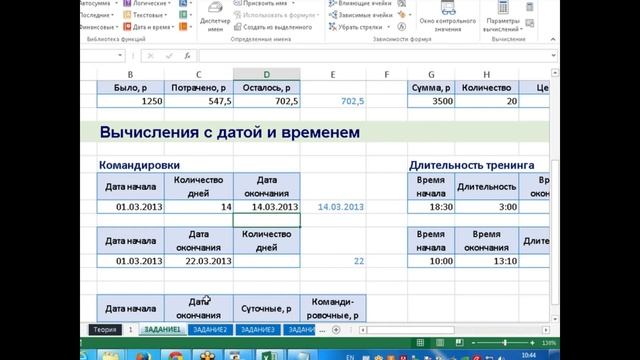640x360 pixels.
Task: Switch to Page Layout view
Action: click(440, 343)
